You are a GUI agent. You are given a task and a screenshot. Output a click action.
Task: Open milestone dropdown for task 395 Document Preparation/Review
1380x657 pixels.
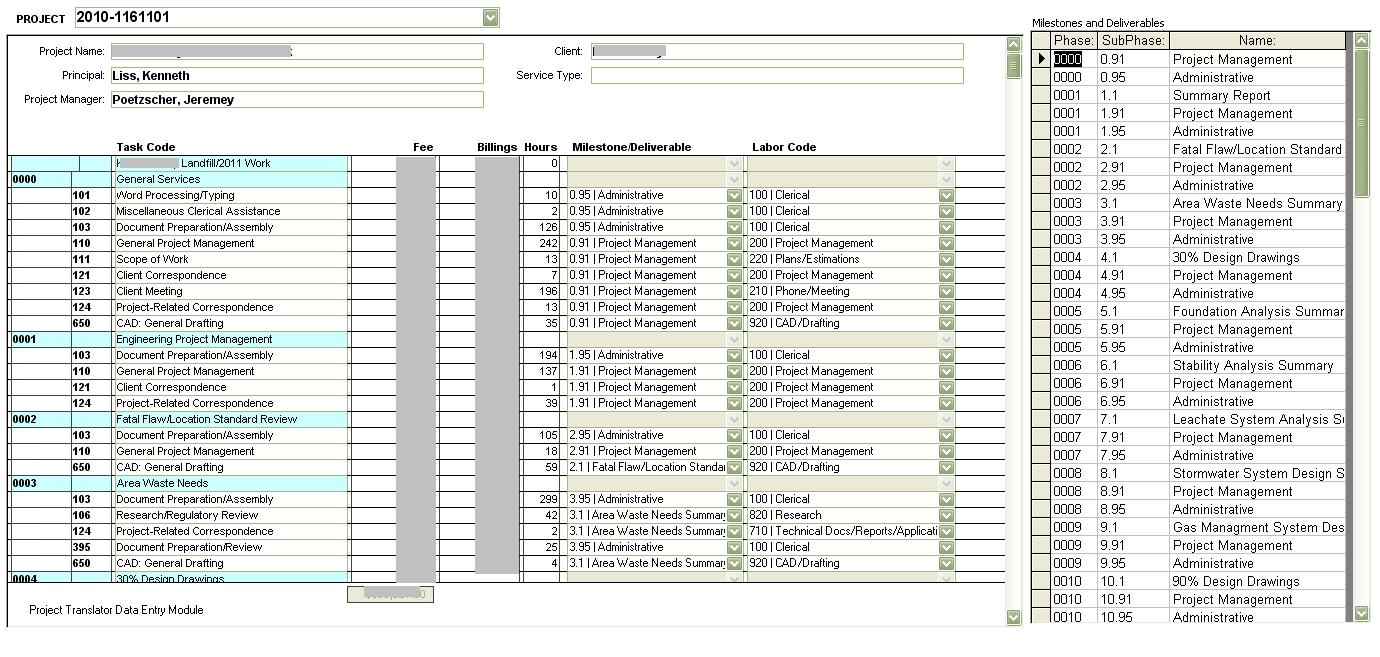click(734, 547)
